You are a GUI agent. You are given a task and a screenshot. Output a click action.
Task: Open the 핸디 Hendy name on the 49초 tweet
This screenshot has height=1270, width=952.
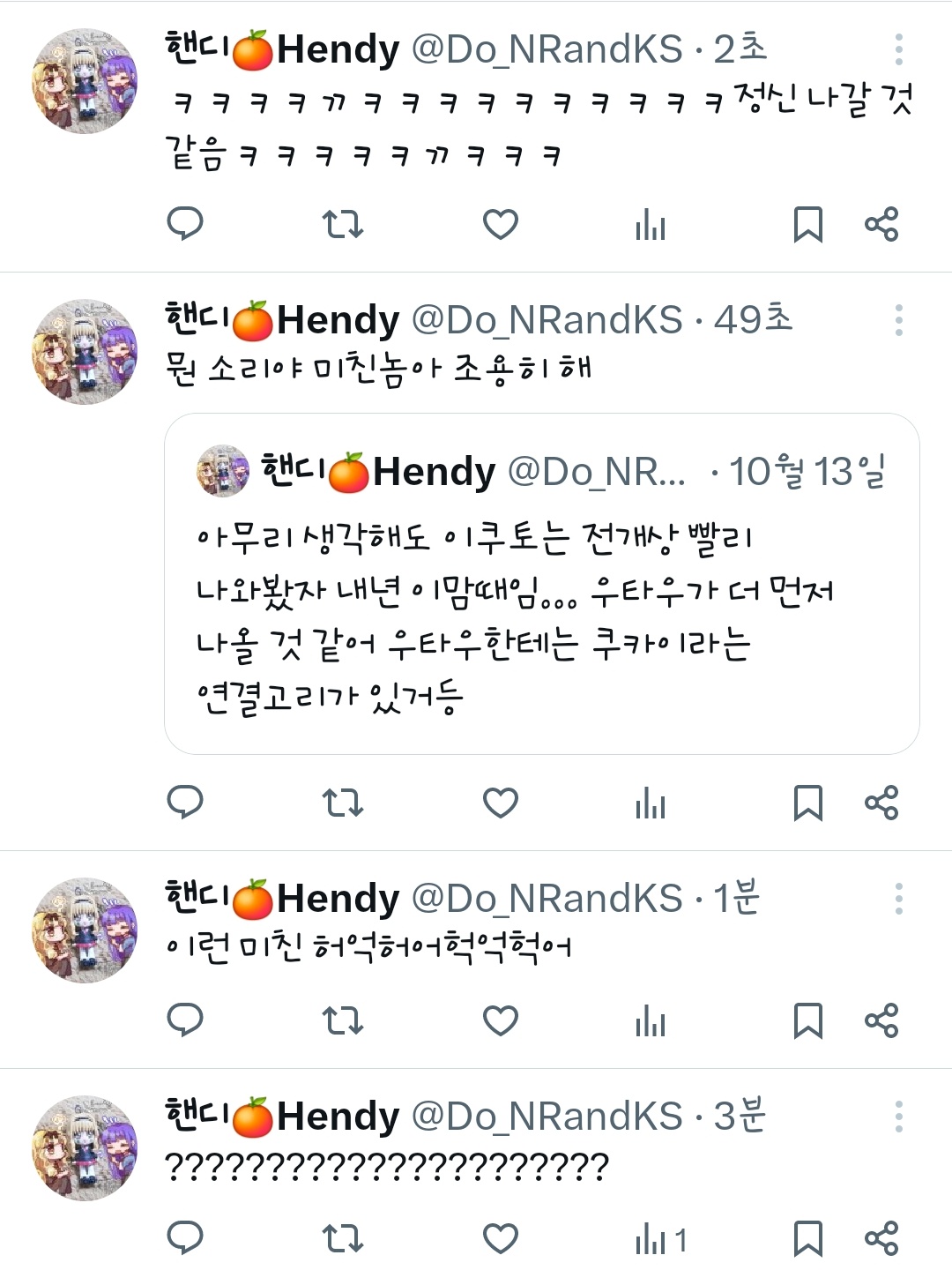[x=282, y=319]
